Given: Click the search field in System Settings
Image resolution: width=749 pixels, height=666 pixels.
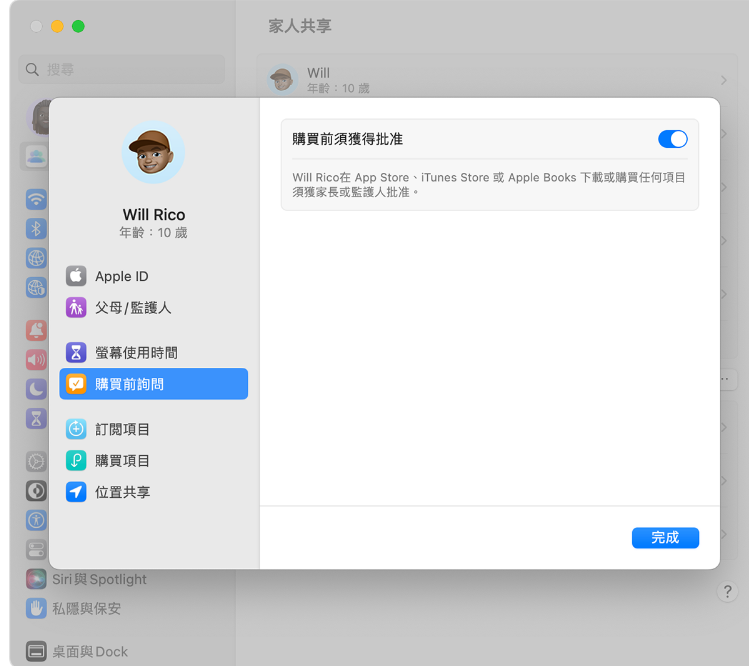Looking at the screenshot, I should tap(121, 69).
